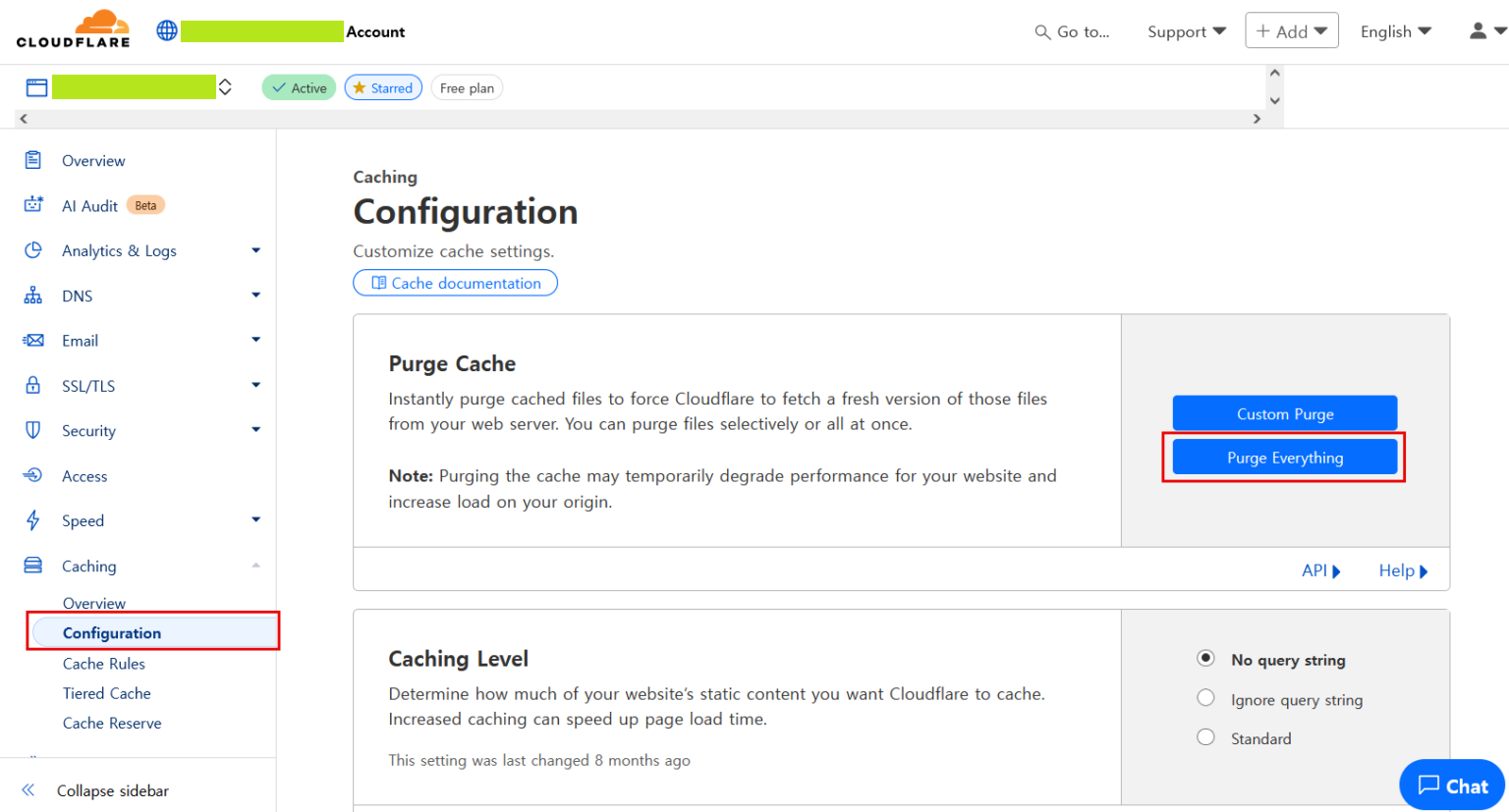Screen dimensions: 1509x812
Task: Click the Collapse sidebar double-chevron icon
Action: coord(28,790)
